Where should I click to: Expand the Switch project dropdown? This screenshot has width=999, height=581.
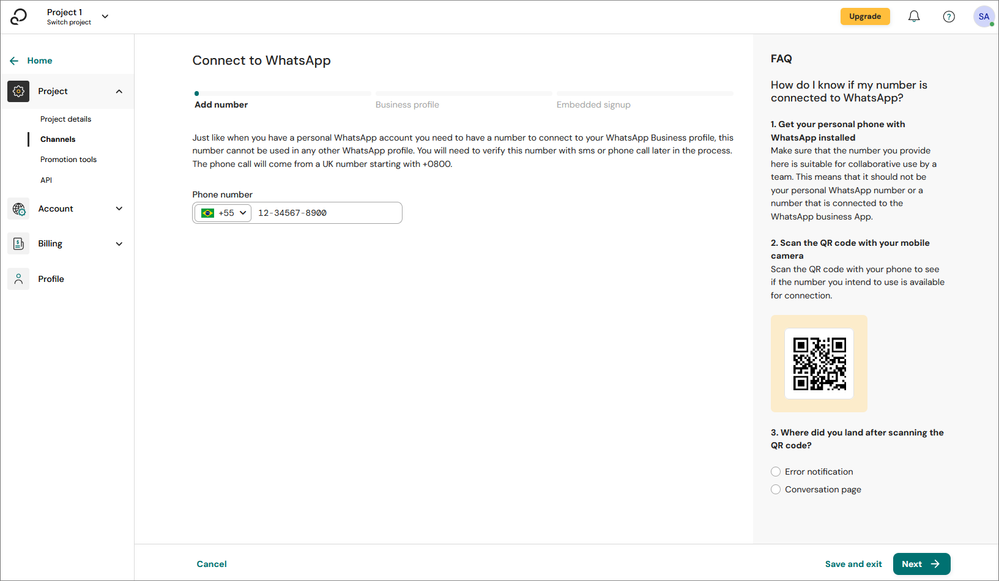click(x=106, y=17)
